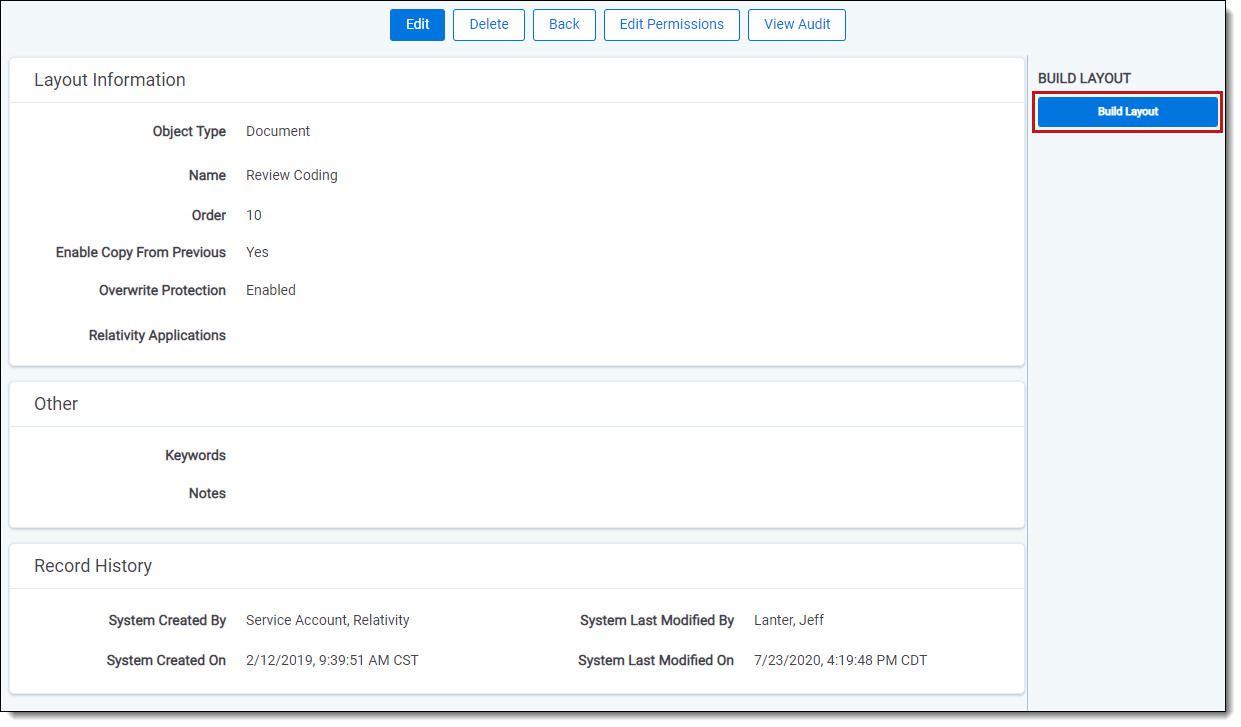Click the Yes value for Copy From Previous
1241x727 pixels.
[257, 252]
